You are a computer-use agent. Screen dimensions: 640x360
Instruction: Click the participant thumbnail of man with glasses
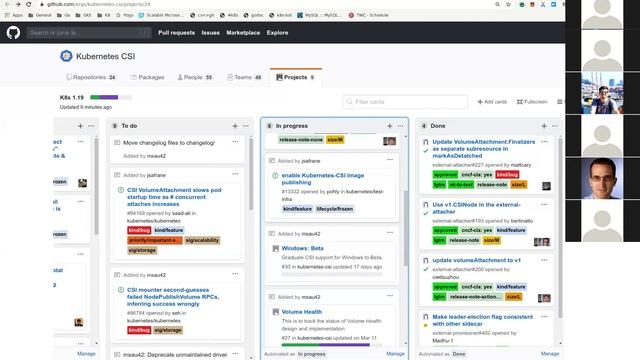click(602, 179)
